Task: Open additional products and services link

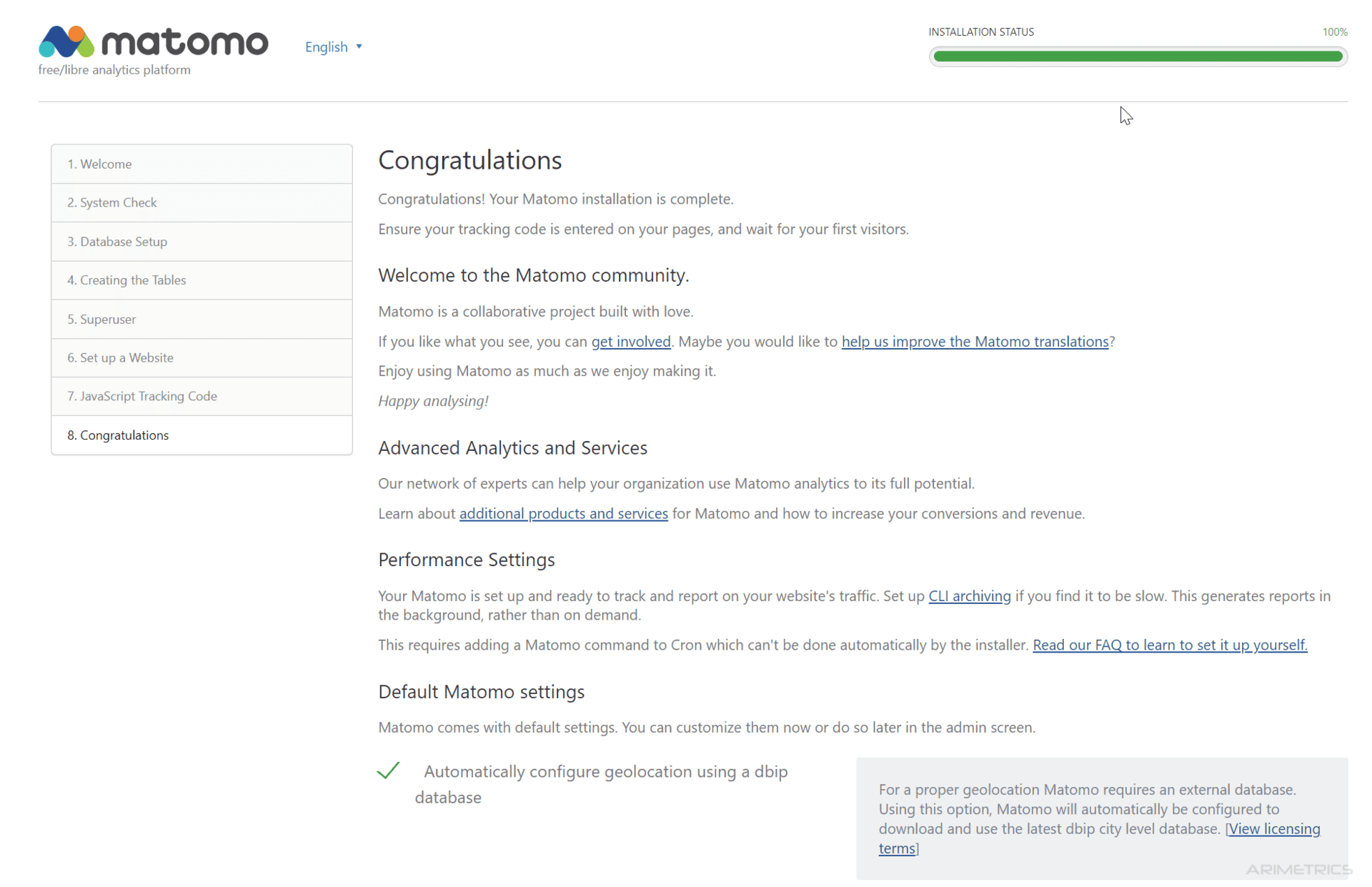Action: (x=564, y=513)
